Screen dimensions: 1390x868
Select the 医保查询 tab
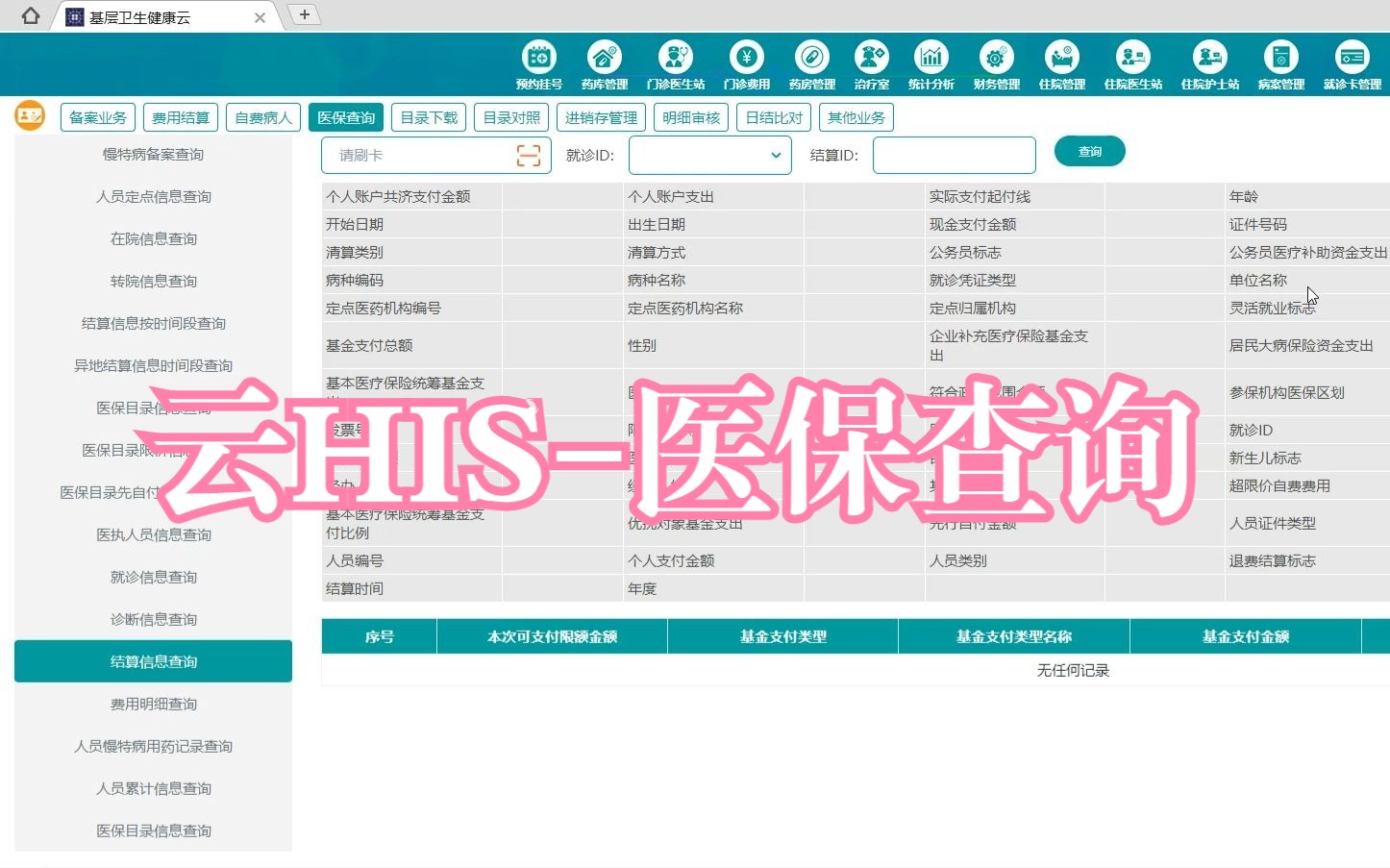click(x=346, y=117)
